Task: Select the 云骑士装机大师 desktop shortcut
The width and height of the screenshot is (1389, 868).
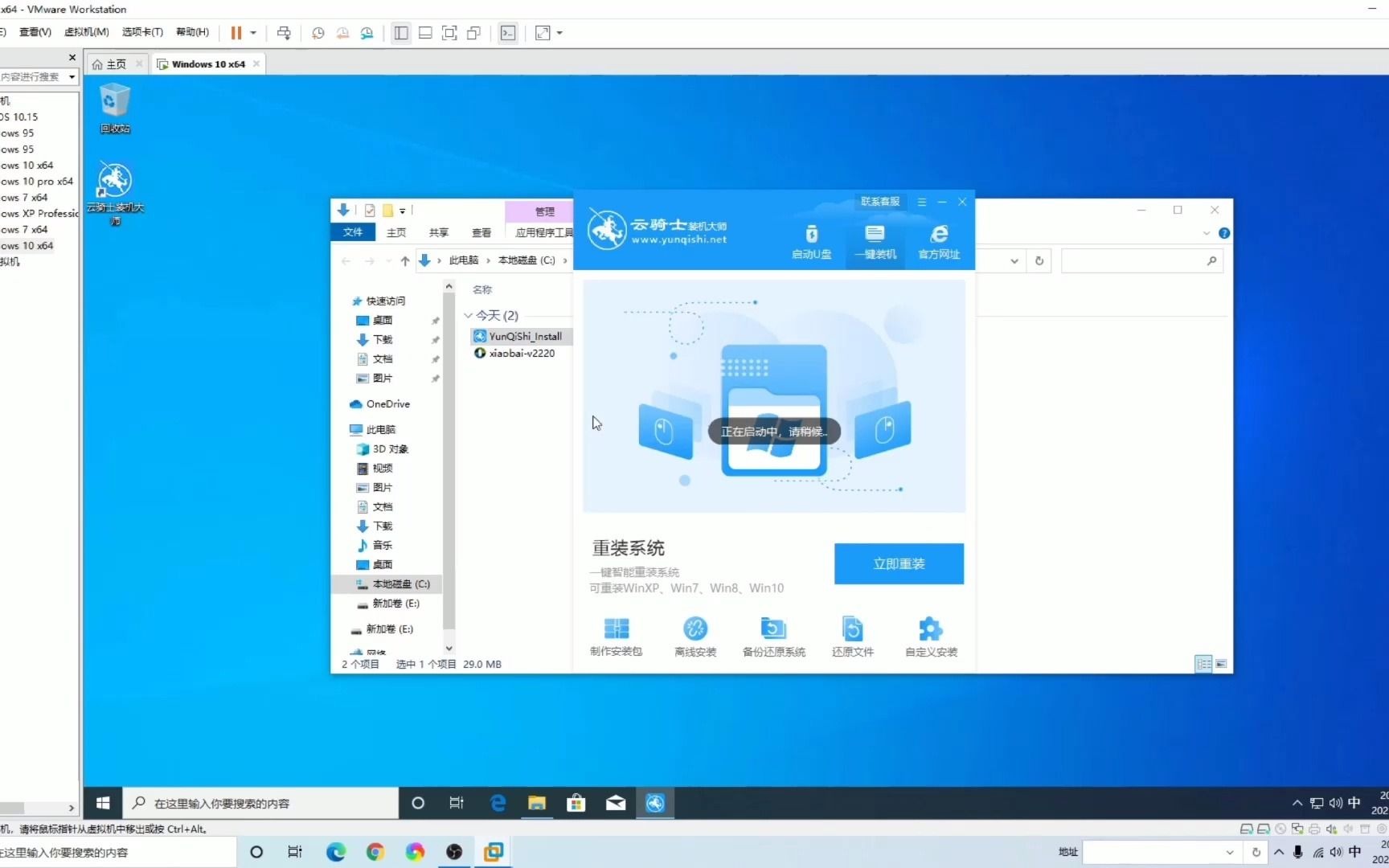Action: pos(115,193)
